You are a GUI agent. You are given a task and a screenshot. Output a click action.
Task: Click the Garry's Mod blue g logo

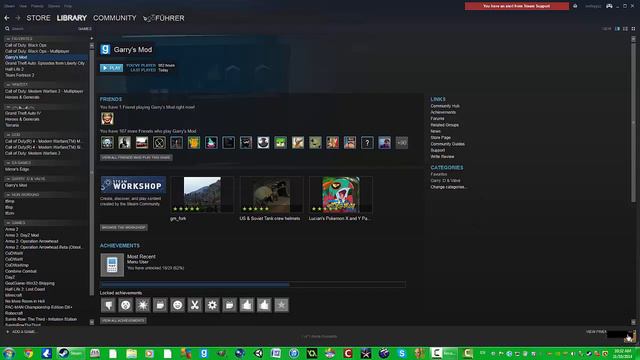point(105,49)
